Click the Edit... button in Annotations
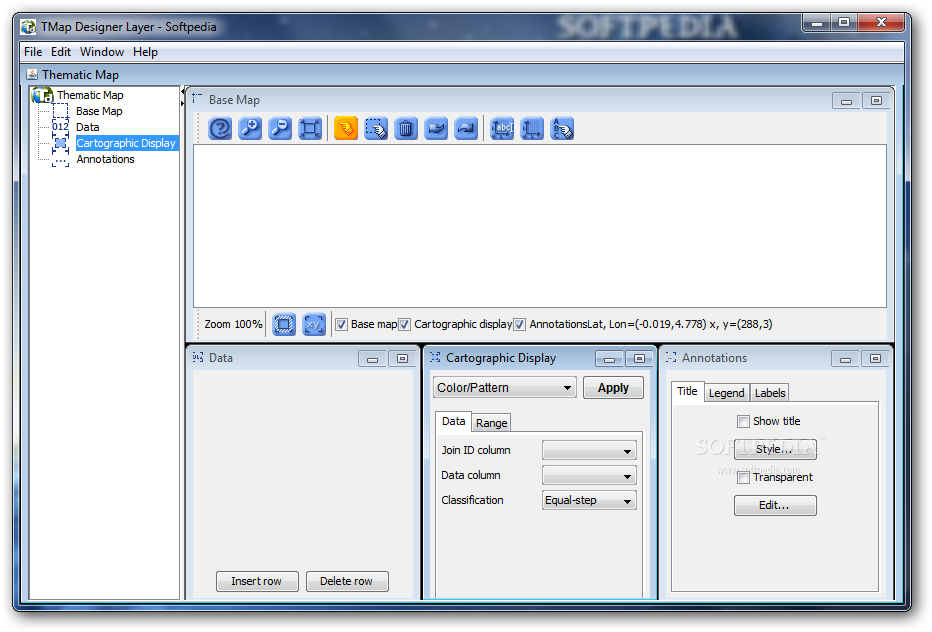 [774, 505]
